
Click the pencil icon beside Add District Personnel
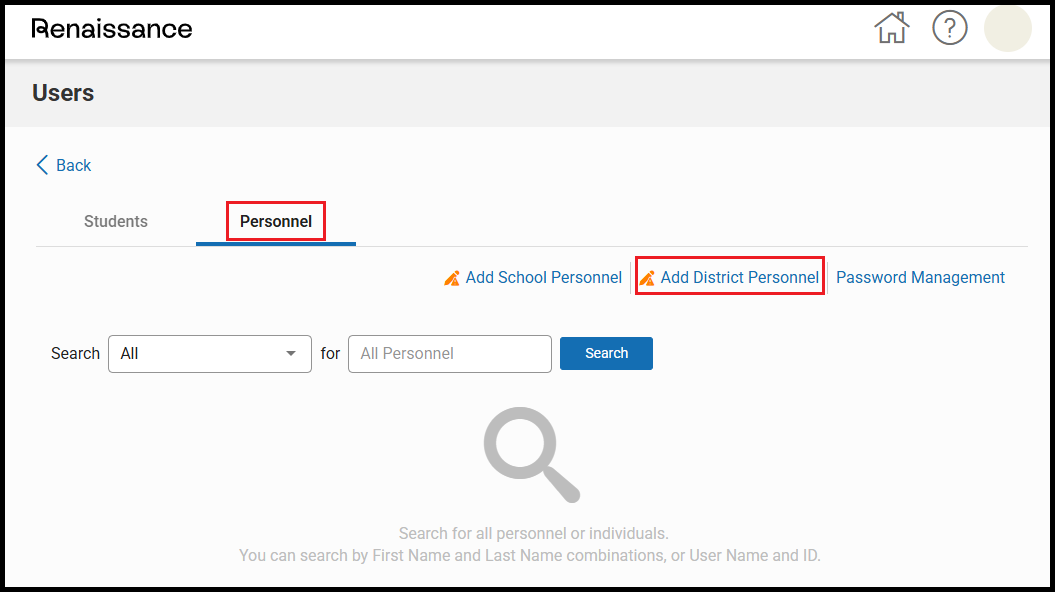pyautogui.click(x=647, y=278)
